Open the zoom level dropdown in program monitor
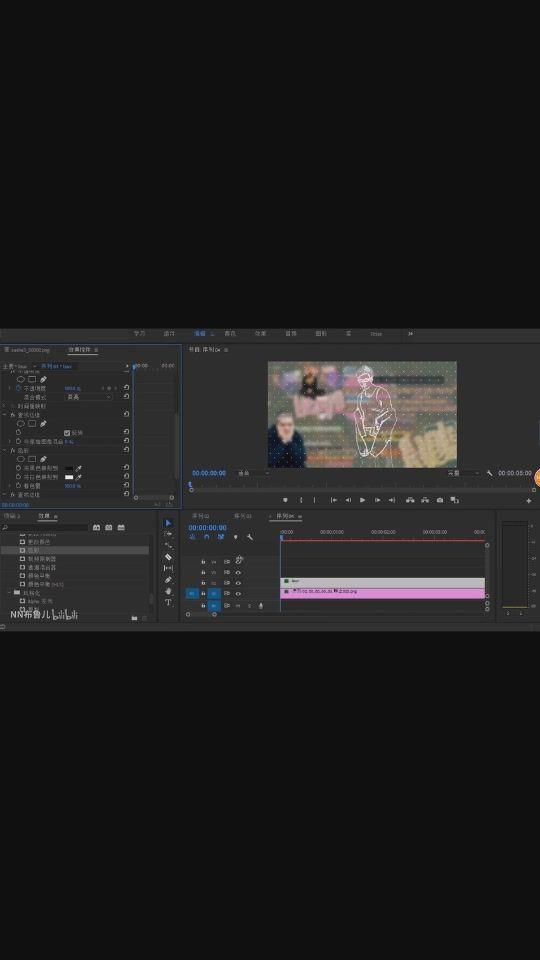The image size is (540, 960). tap(253, 473)
